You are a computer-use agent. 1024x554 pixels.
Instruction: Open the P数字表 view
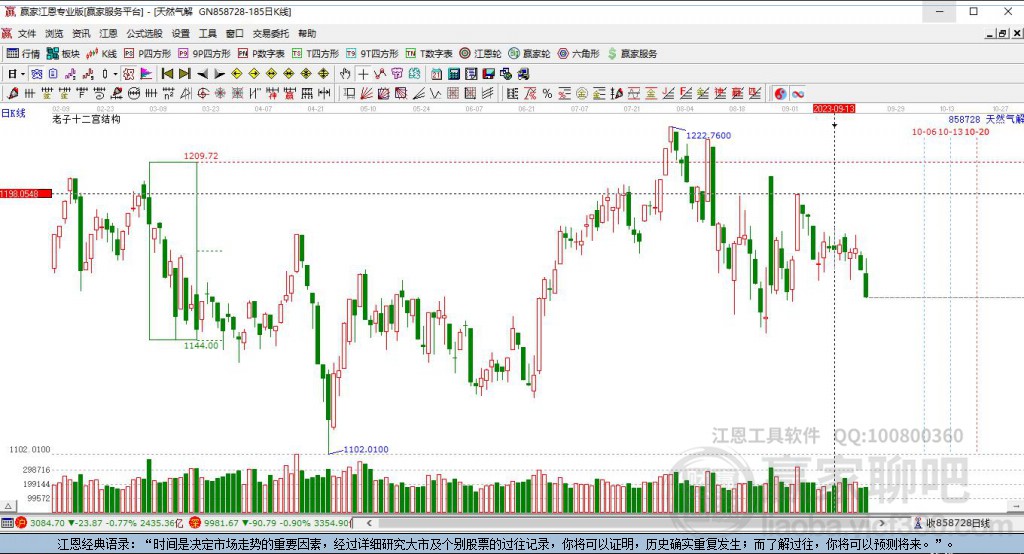coord(261,54)
